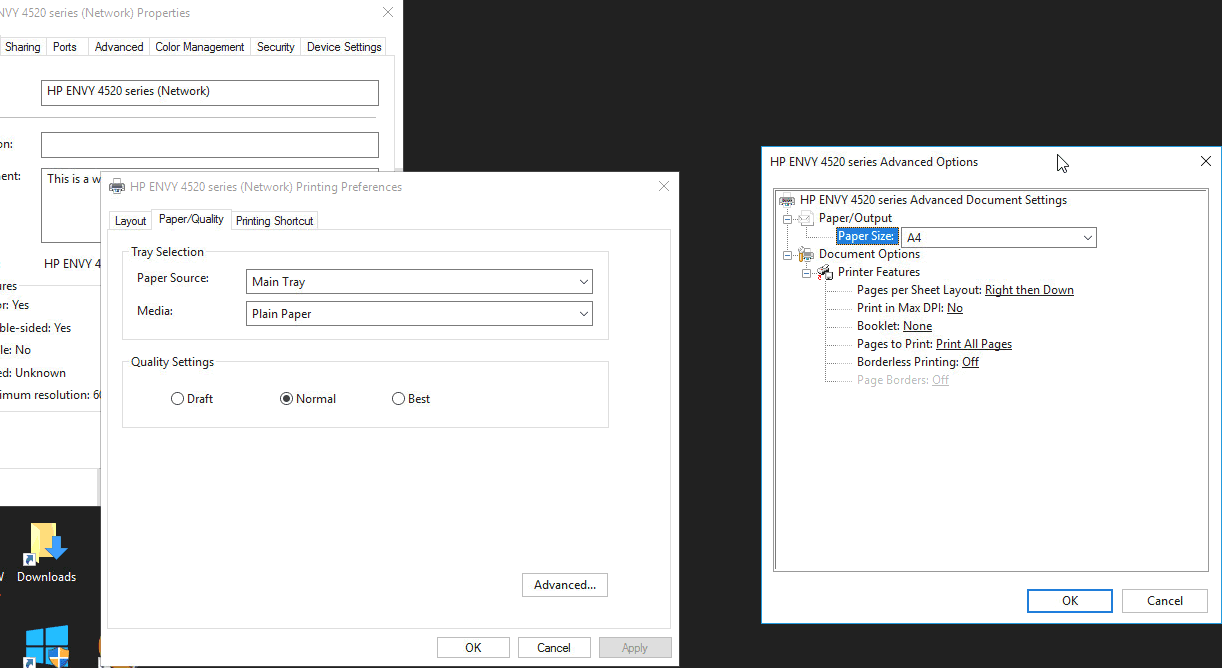
Task: Click the Document Options printer icon
Action: [x=806, y=254]
